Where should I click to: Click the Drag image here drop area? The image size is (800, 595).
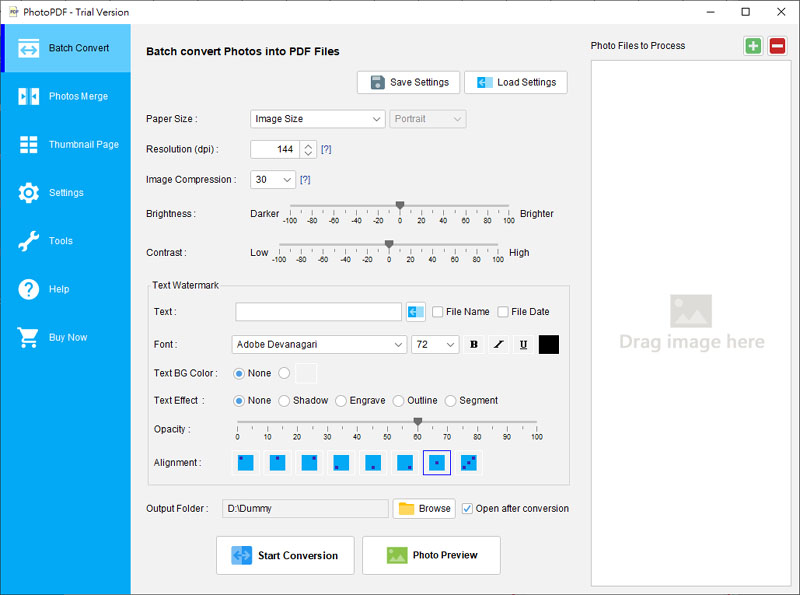pos(691,324)
